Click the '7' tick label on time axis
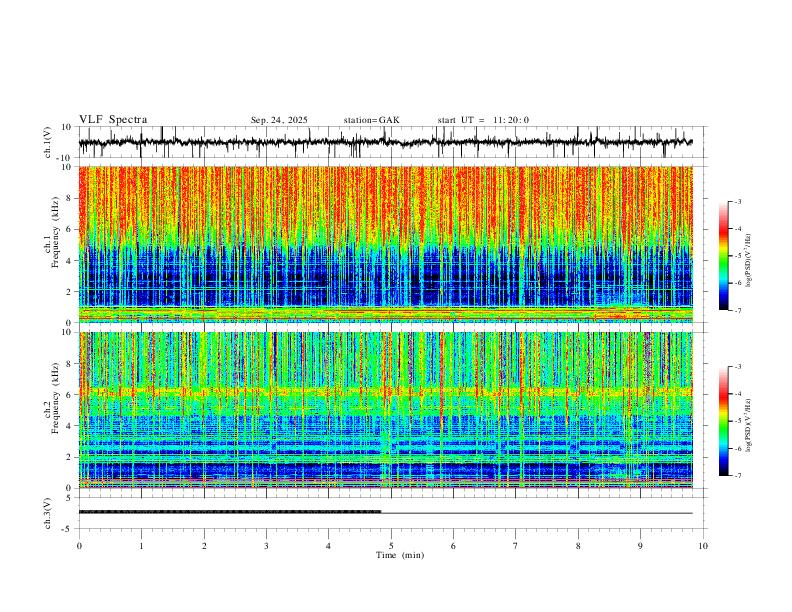792x612 pixels. click(x=516, y=546)
